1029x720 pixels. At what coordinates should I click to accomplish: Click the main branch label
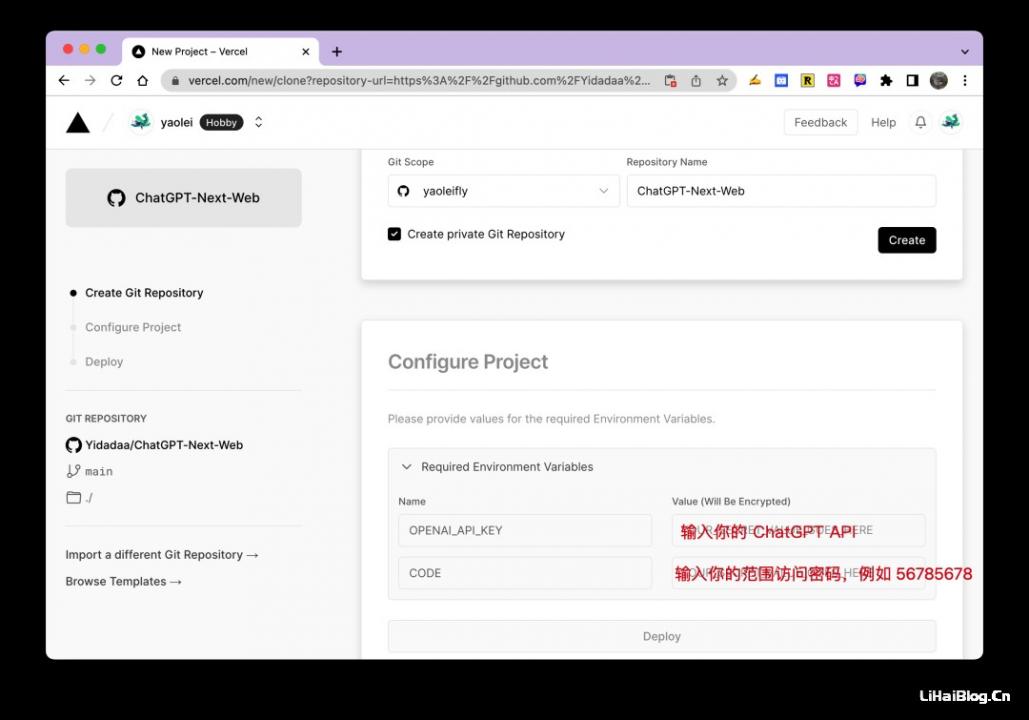[98, 471]
